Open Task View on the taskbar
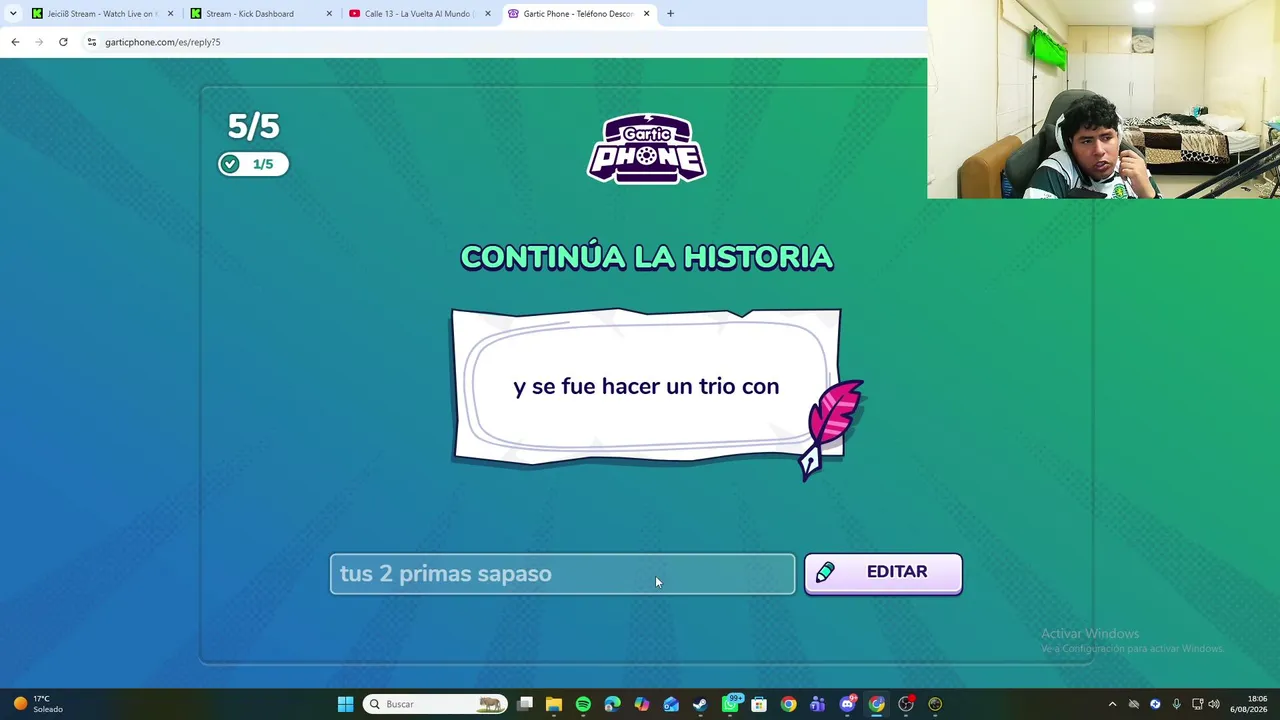1280x720 pixels. pyautogui.click(x=525, y=704)
